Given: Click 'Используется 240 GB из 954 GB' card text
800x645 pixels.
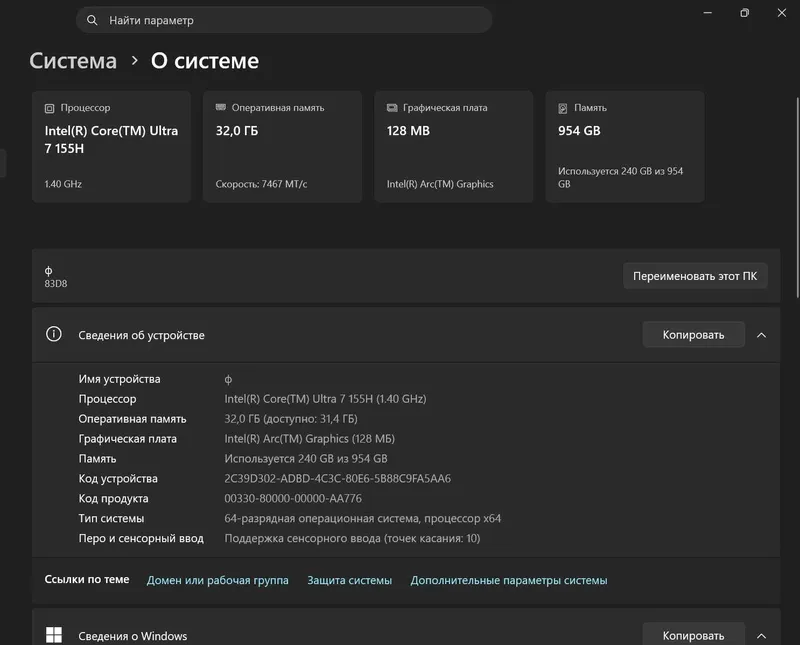Looking at the screenshot, I should [x=620, y=178].
